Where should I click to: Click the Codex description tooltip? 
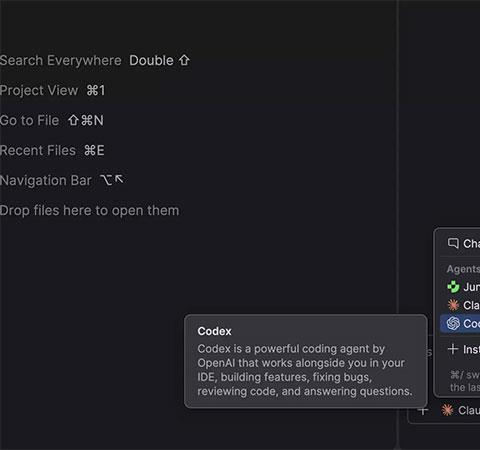(x=305, y=361)
